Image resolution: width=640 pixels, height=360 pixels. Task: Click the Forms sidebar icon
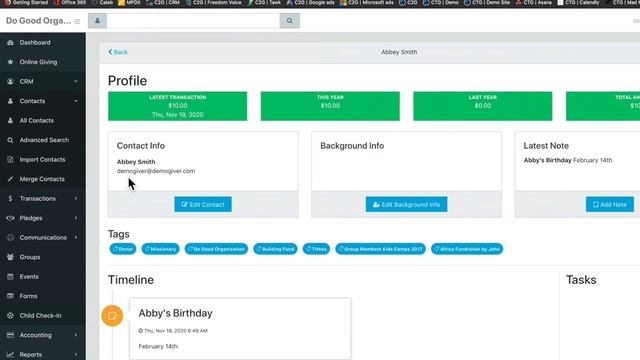[x=10, y=296]
